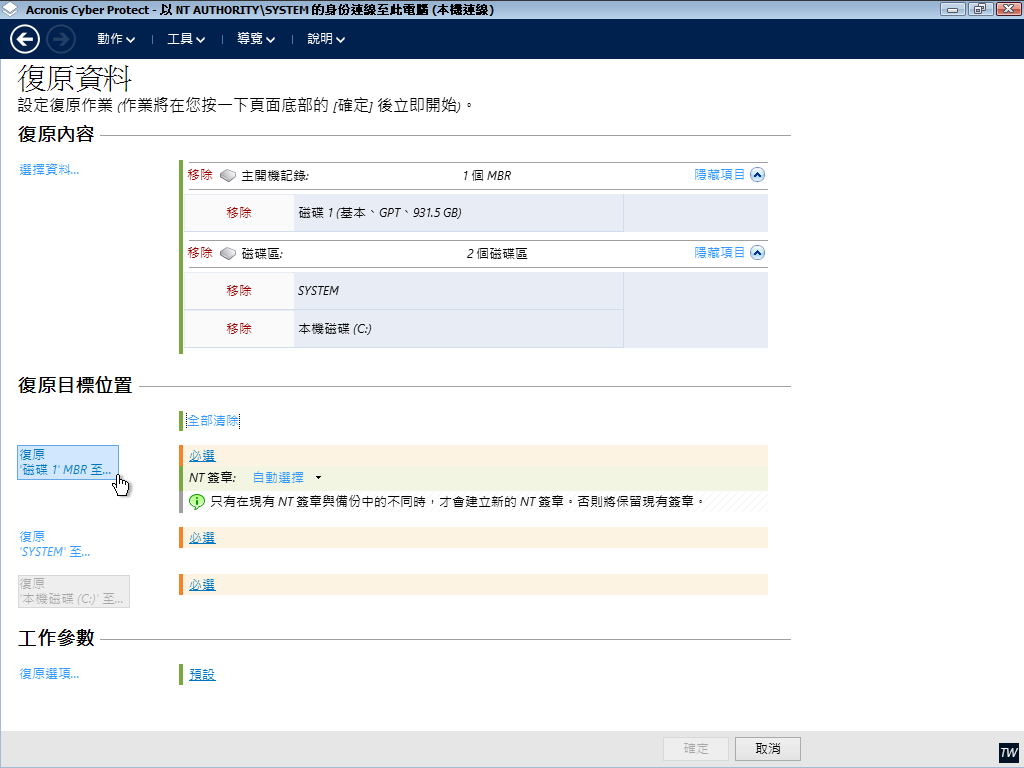Click 隱藏項目 link for 主開機記錄
This screenshot has width=1024, height=768.
(720, 174)
